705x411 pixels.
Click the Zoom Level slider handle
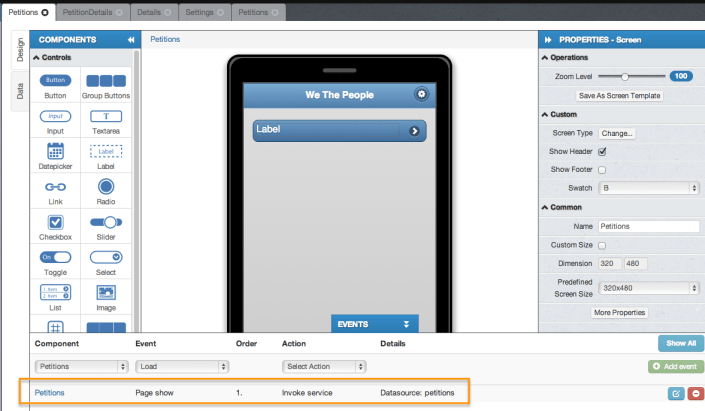pyautogui.click(x=626, y=76)
